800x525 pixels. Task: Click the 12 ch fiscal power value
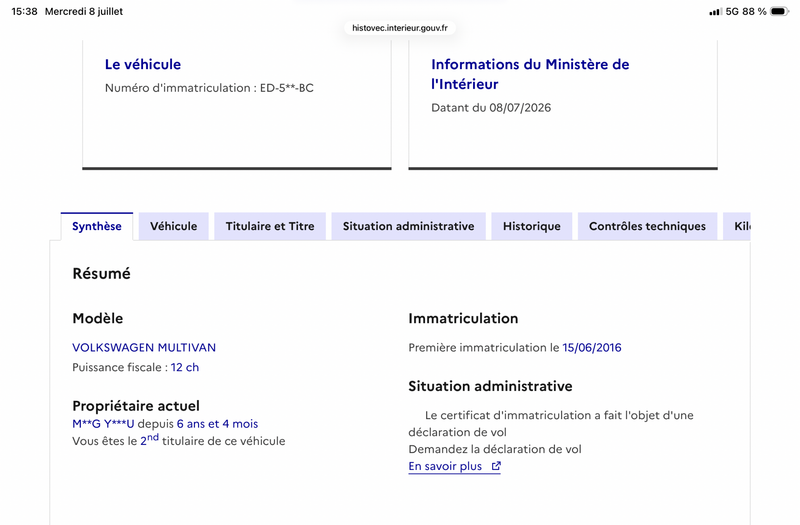tap(185, 367)
